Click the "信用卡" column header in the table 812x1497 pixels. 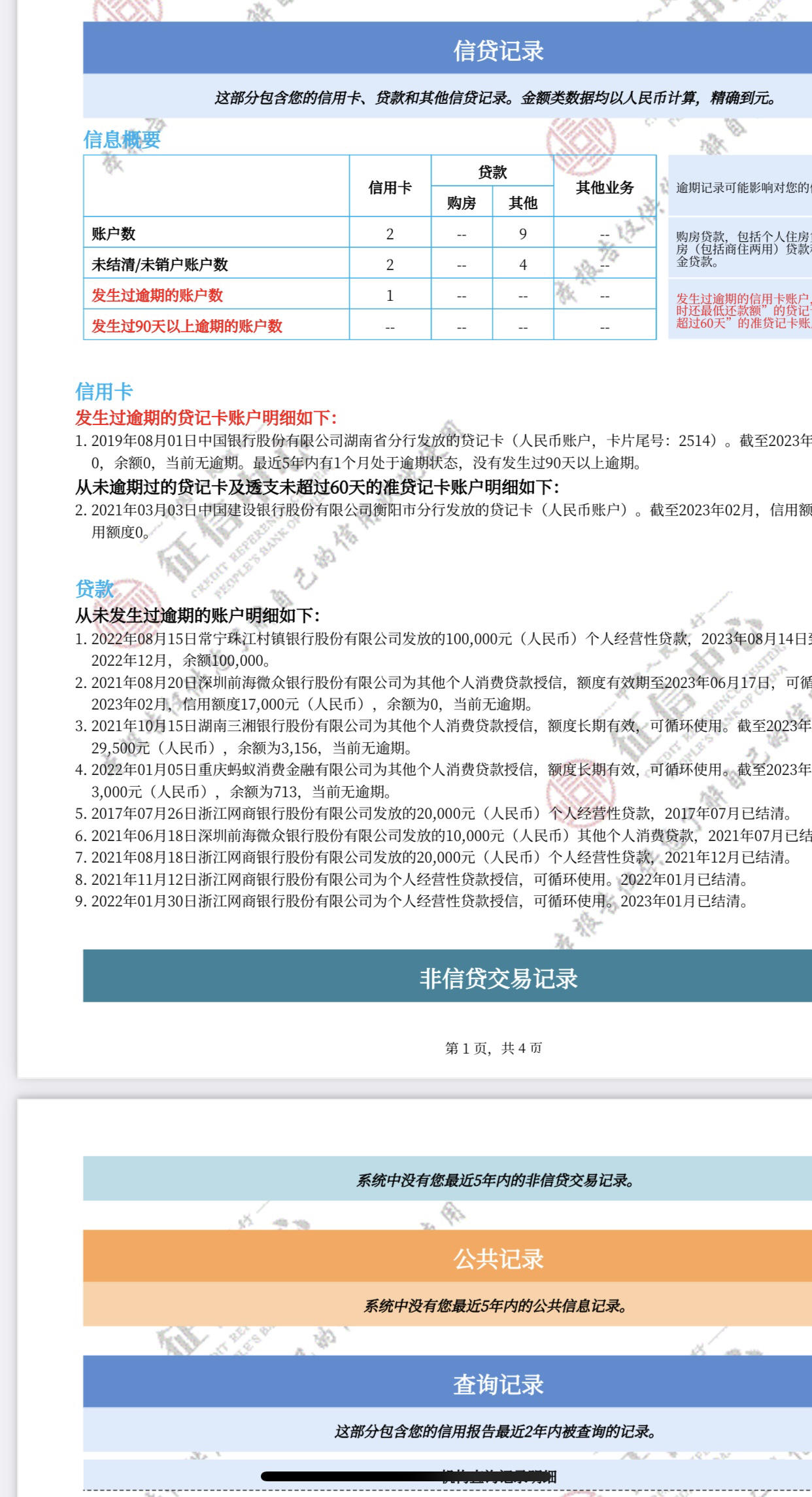pos(390,188)
